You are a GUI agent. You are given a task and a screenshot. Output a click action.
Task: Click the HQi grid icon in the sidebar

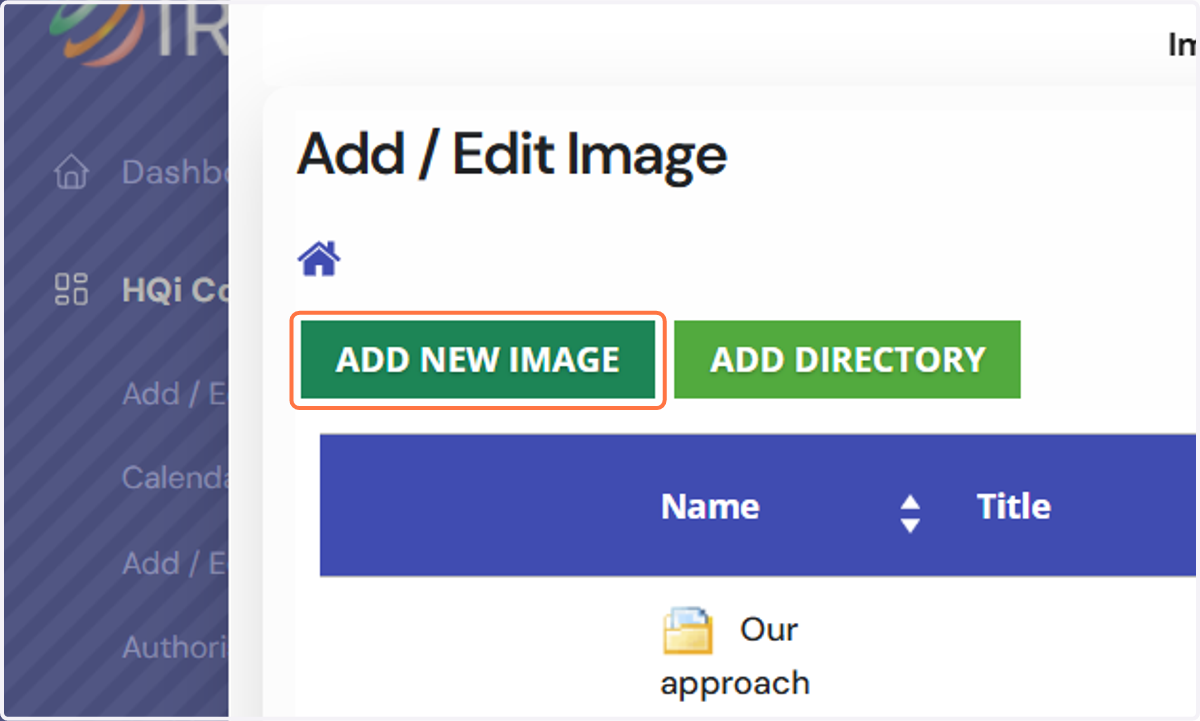coord(71,289)
